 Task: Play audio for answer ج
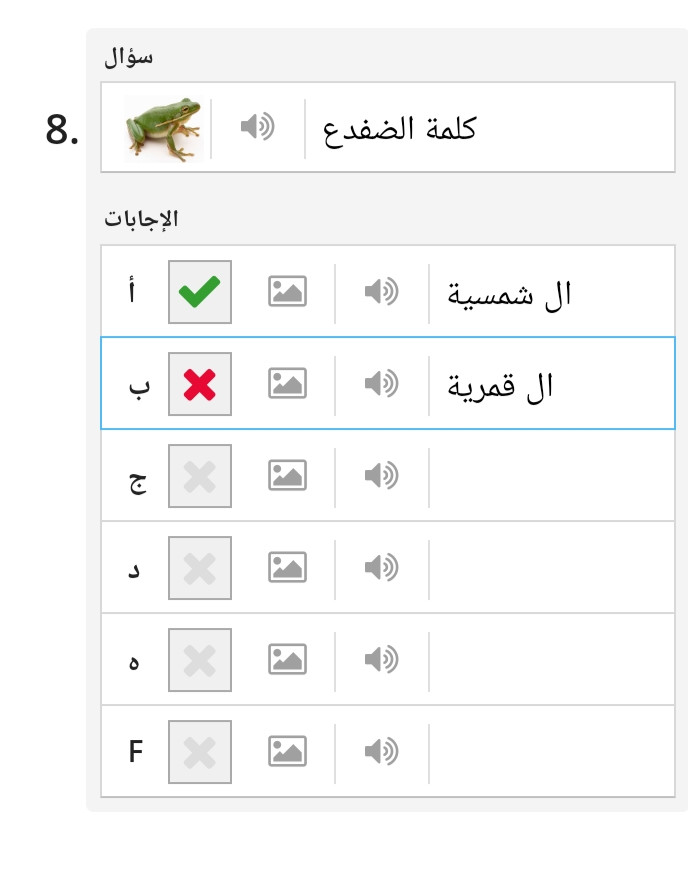381,476
